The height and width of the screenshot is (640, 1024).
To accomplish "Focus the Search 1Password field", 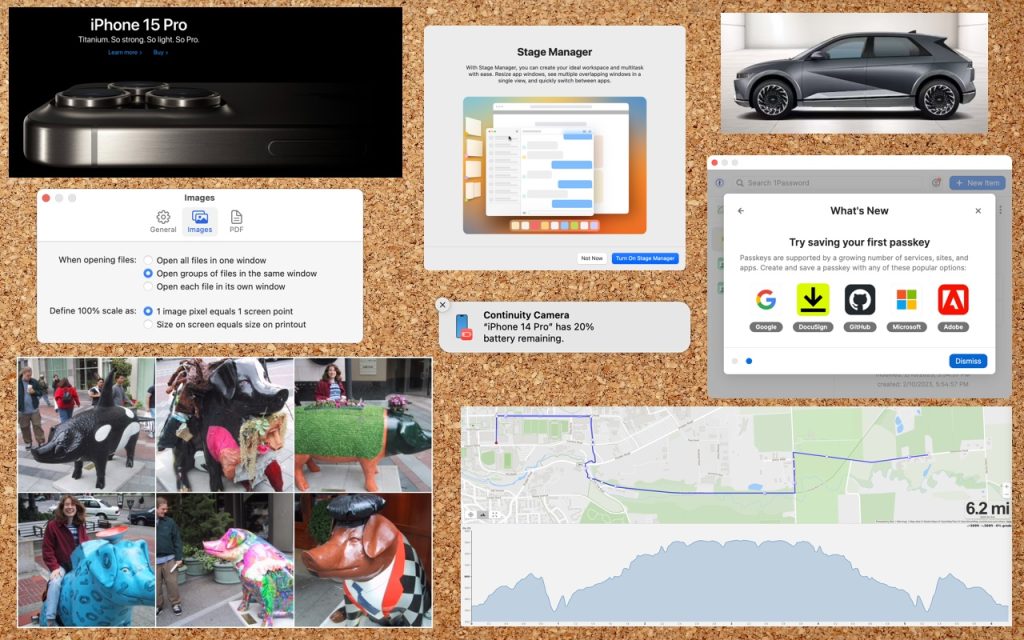I will (830, 183).
